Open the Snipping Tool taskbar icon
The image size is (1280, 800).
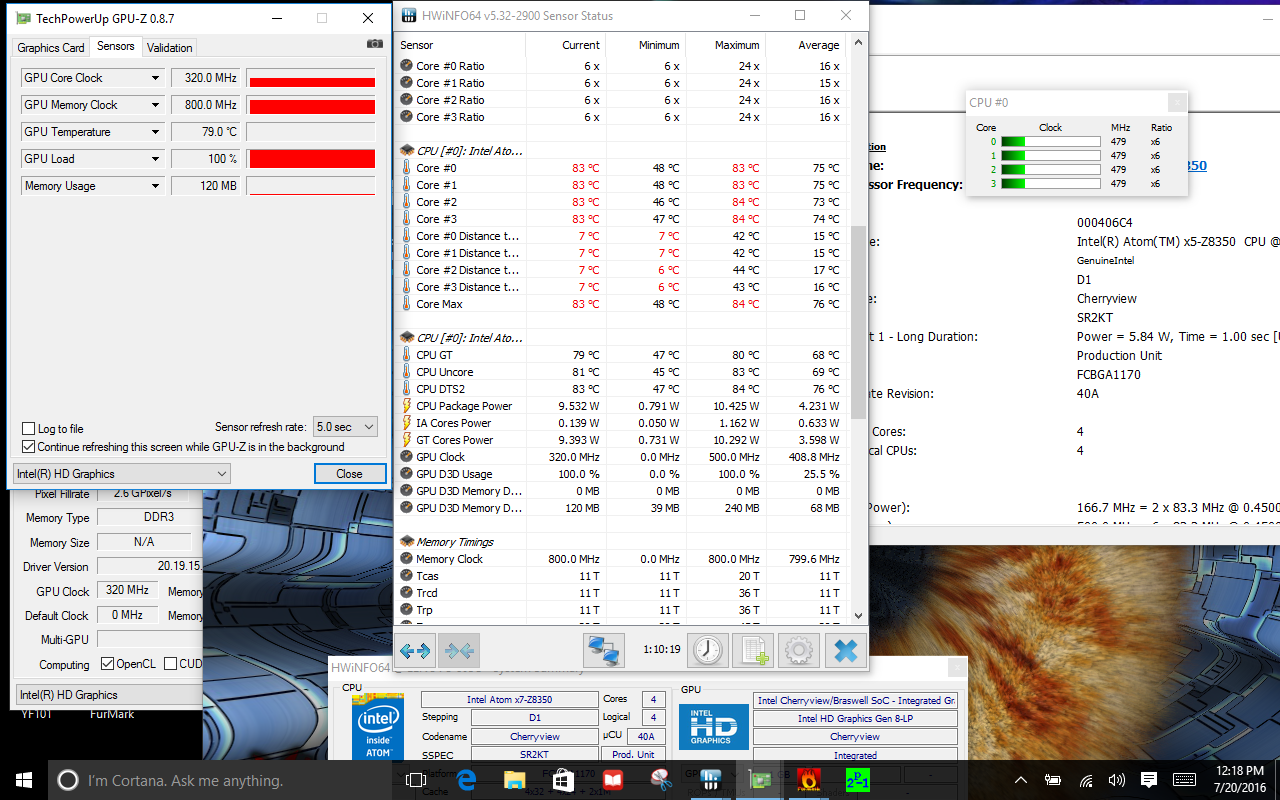(x=661, y=780)
